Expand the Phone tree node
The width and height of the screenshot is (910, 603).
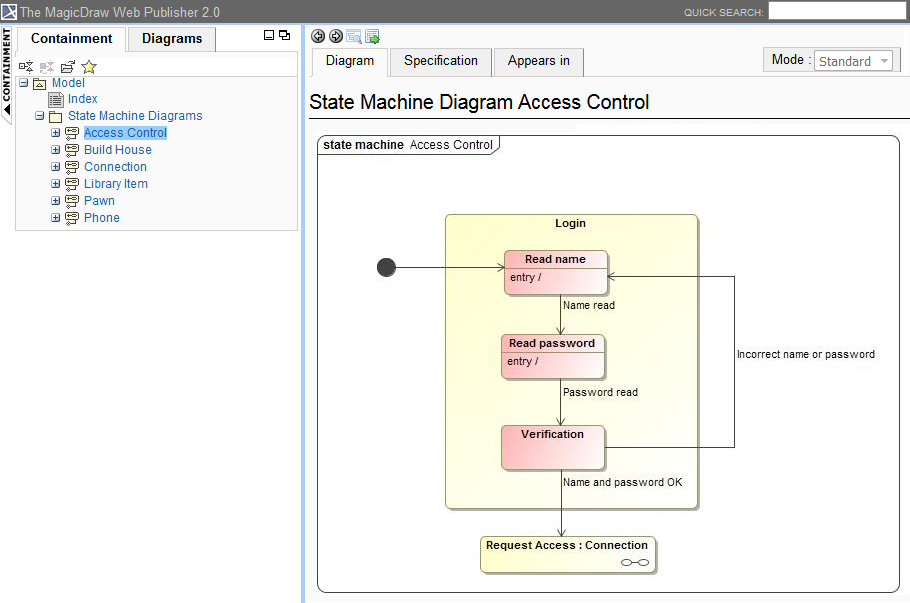point(56,218)
